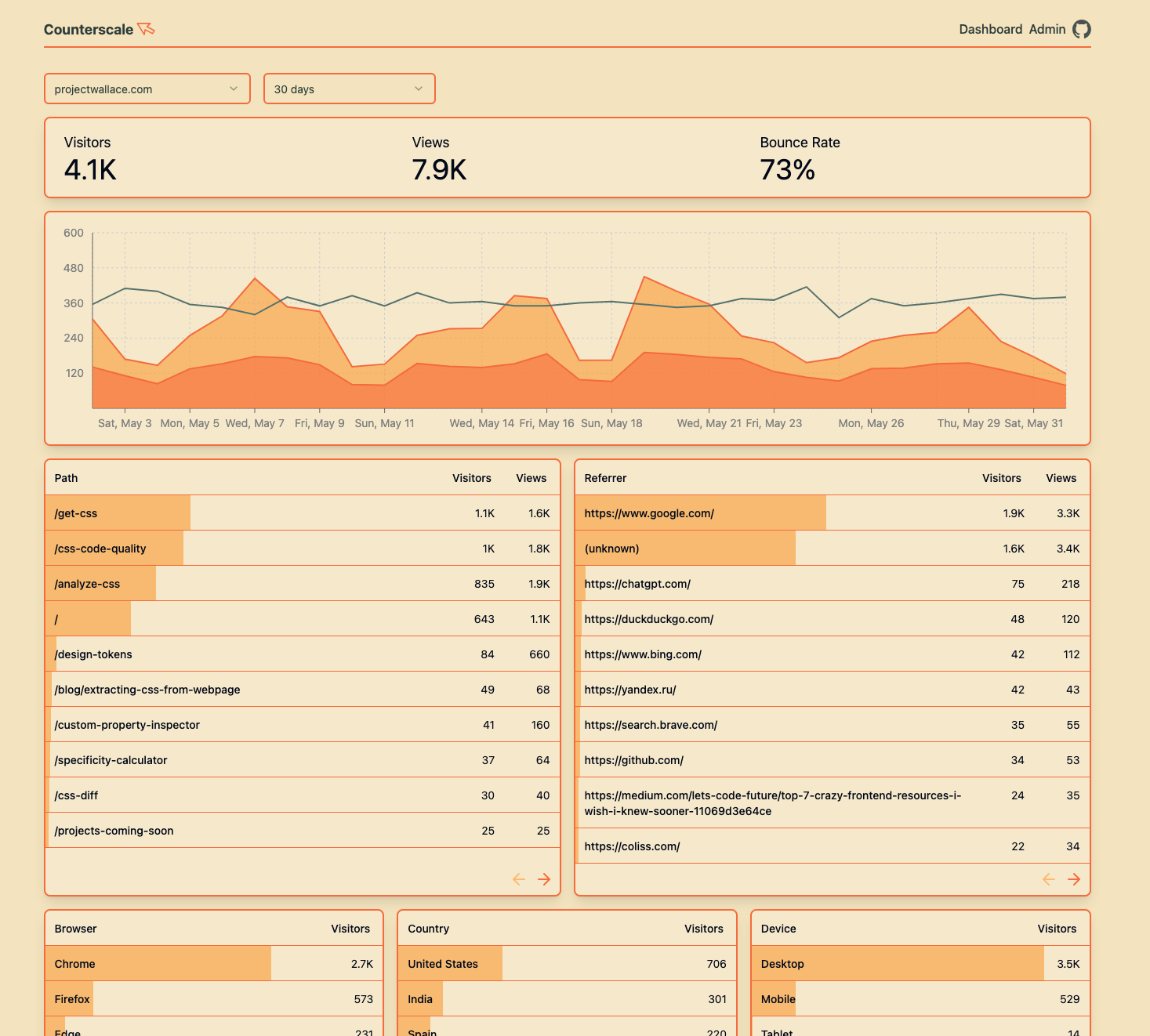Viewport: 1150px width, 1036px height.
Task: Open the date range dropdown showing 30 days
Action: (349, 89)
